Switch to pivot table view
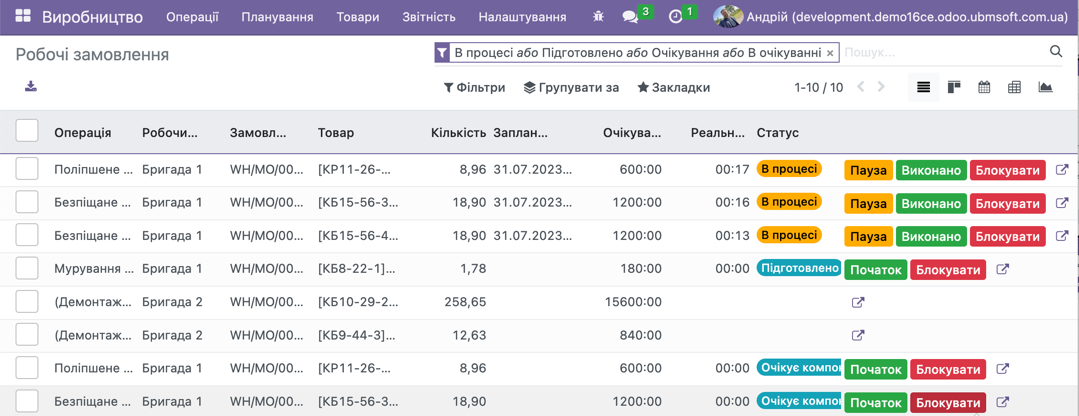This screenshot has height=416, width=1079. (x=1014, y=87)
